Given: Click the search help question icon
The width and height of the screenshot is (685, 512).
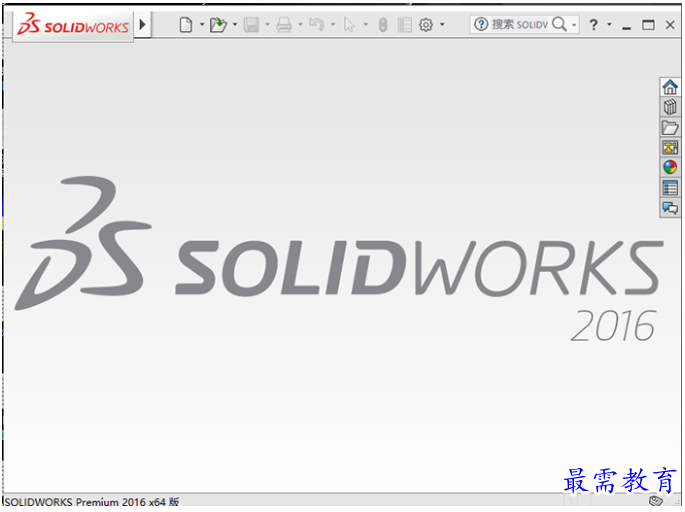Looking at the screenshot, I should [x=481, y=24].
